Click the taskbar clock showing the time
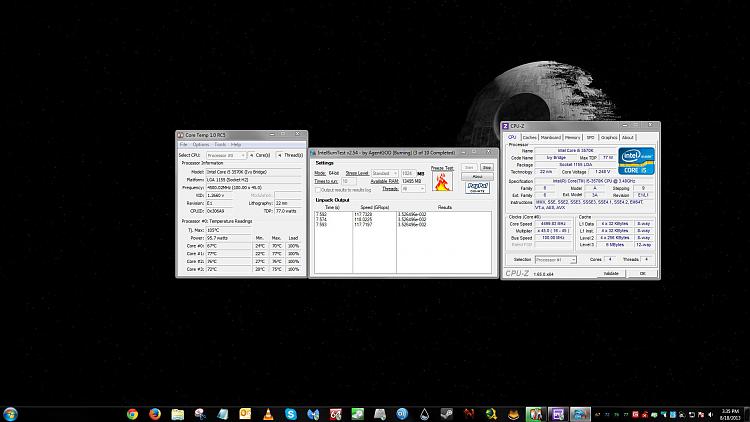Screen dimensions: 750x422 pos(730,414)
